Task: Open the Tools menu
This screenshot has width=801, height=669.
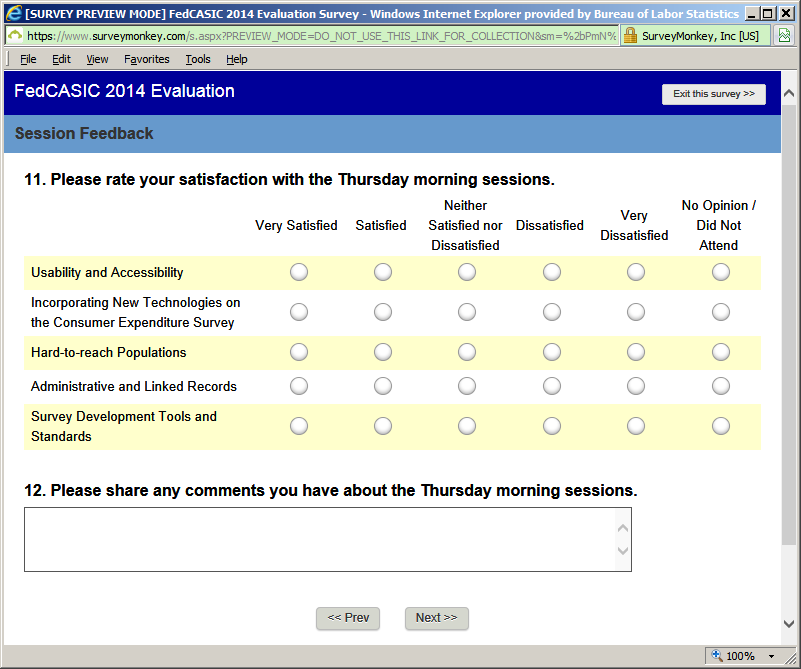Action: coord(198,59)
